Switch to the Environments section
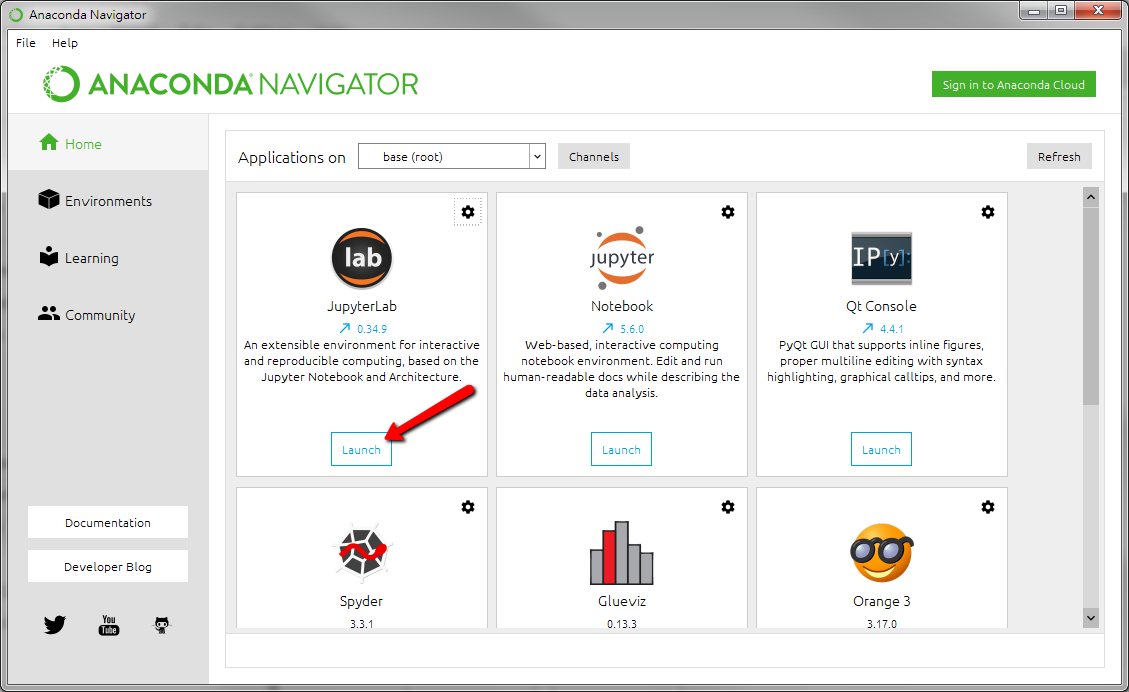Image resolution: width=1129 pixels, height=692 pixels. 109,200
